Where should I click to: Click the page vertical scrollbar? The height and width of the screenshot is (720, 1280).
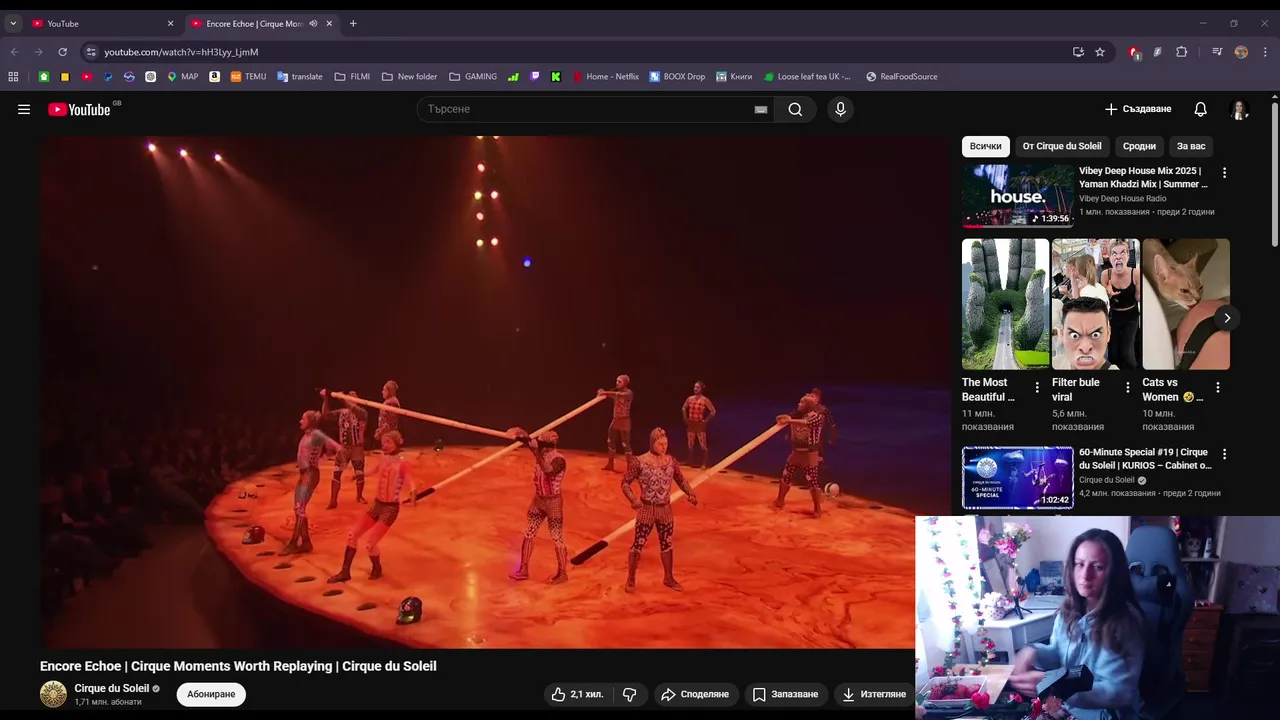(x=1275, y=172)
